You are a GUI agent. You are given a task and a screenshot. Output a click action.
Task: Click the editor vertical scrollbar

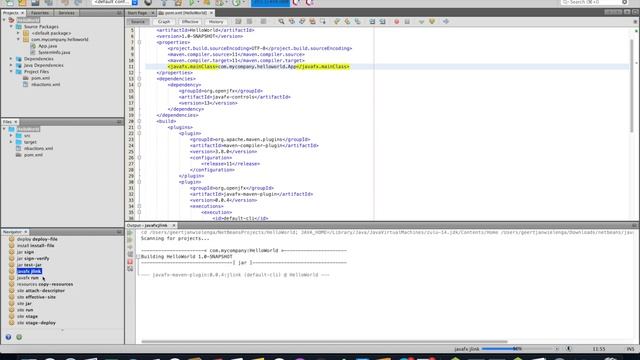(x=631, y=87)
